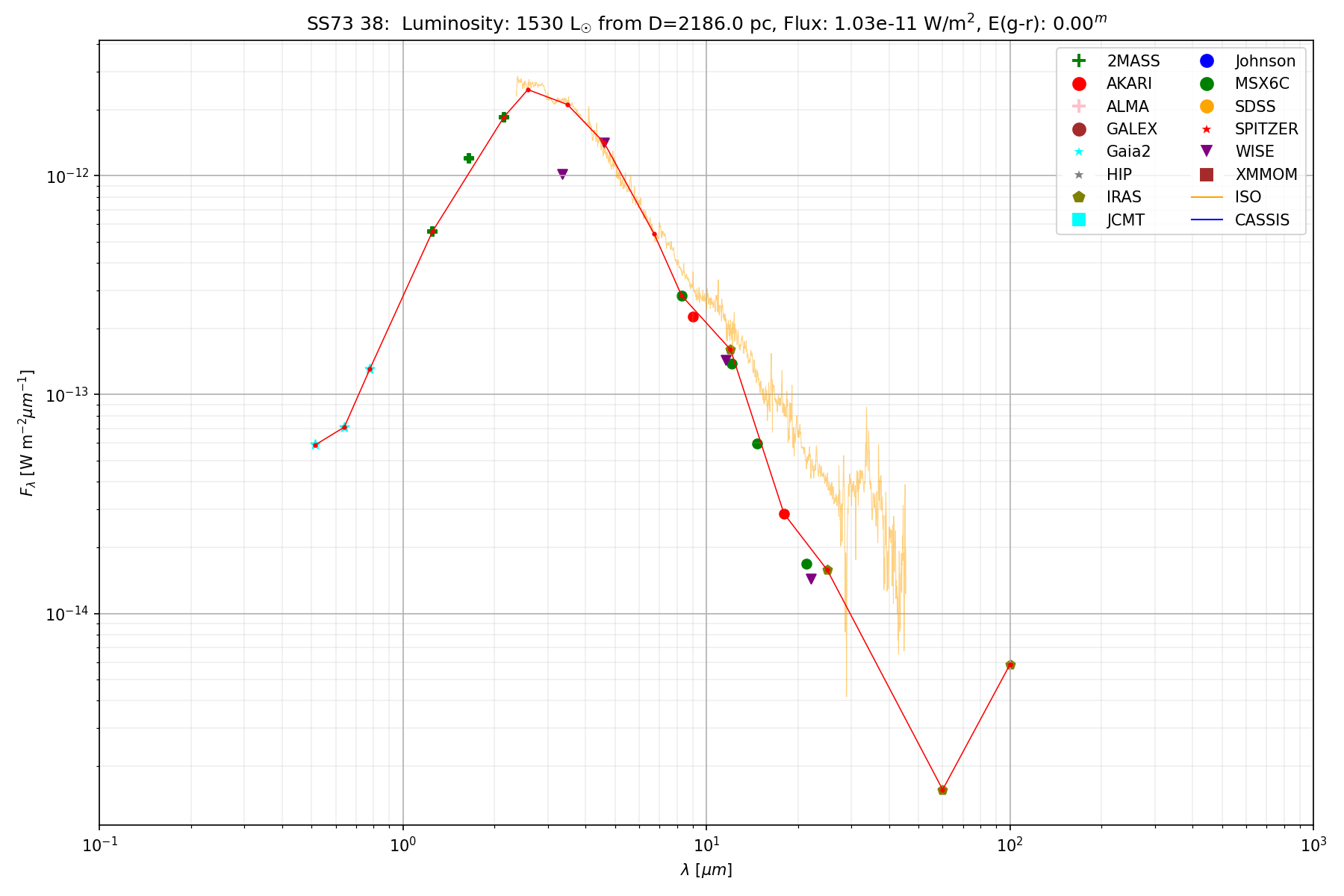Image resolution: width=1344 pixels, height=896 pixels.
Task: Click the AKARI red circle legend marker
Action: (1078, 84)
